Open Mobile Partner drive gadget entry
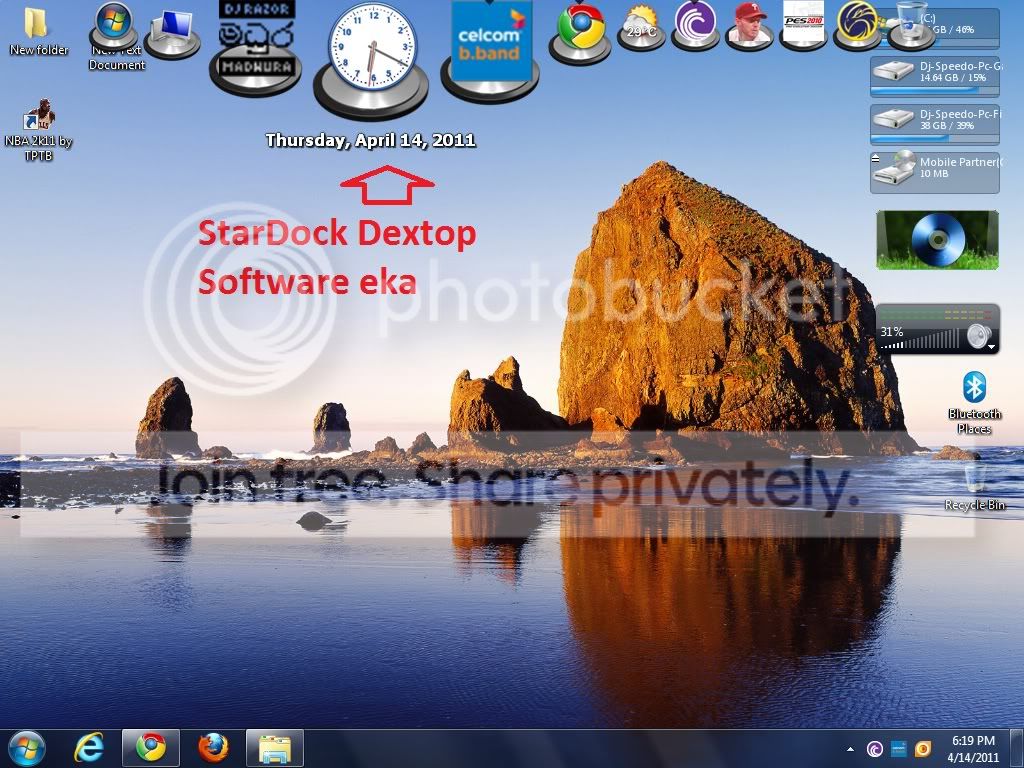 click(x=935, y=172)
